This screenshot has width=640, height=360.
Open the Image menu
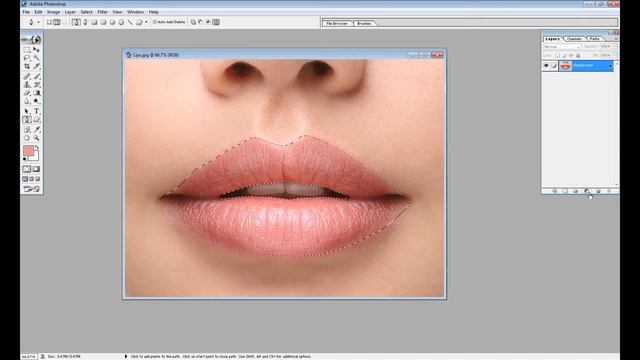click(53, 12)
